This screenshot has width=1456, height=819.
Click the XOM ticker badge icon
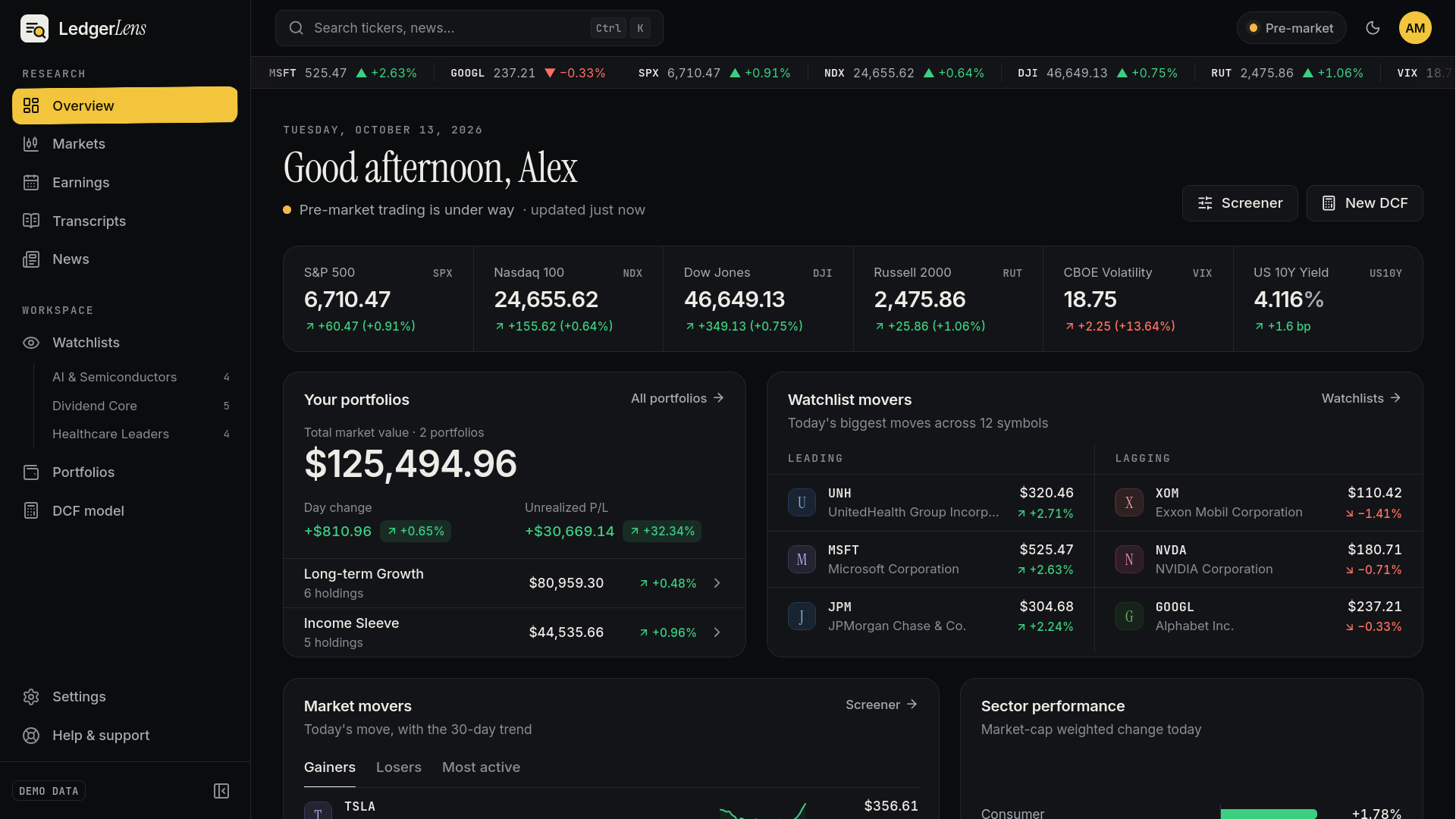click(1129, 503)
